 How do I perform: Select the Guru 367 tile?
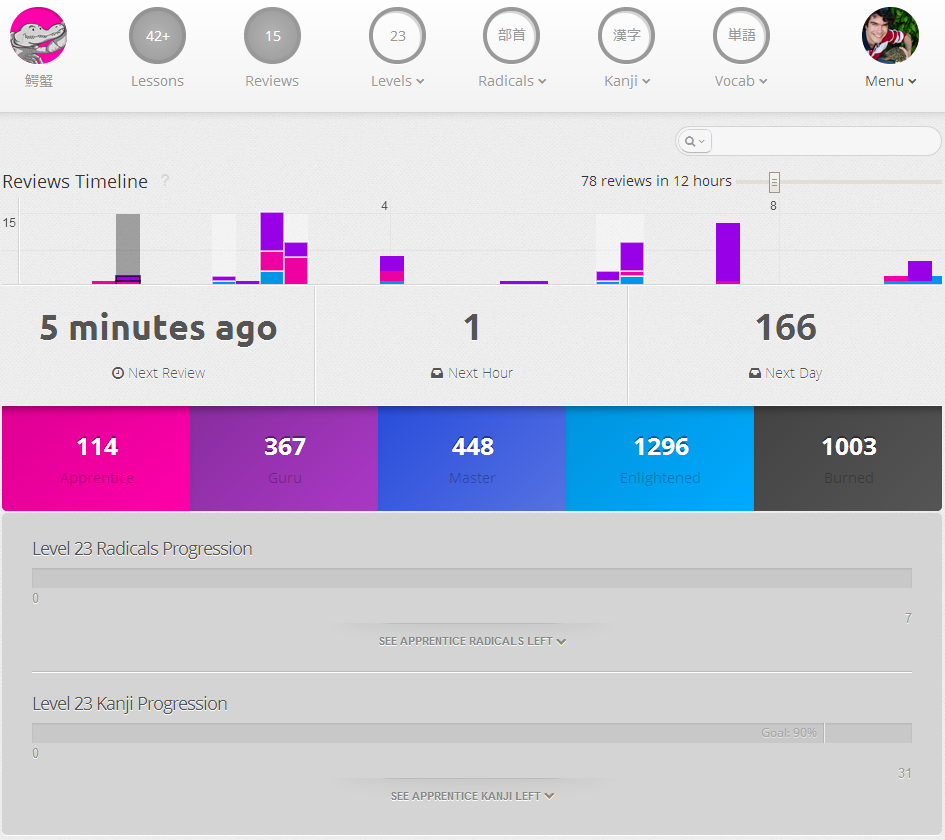pos(284,458)
